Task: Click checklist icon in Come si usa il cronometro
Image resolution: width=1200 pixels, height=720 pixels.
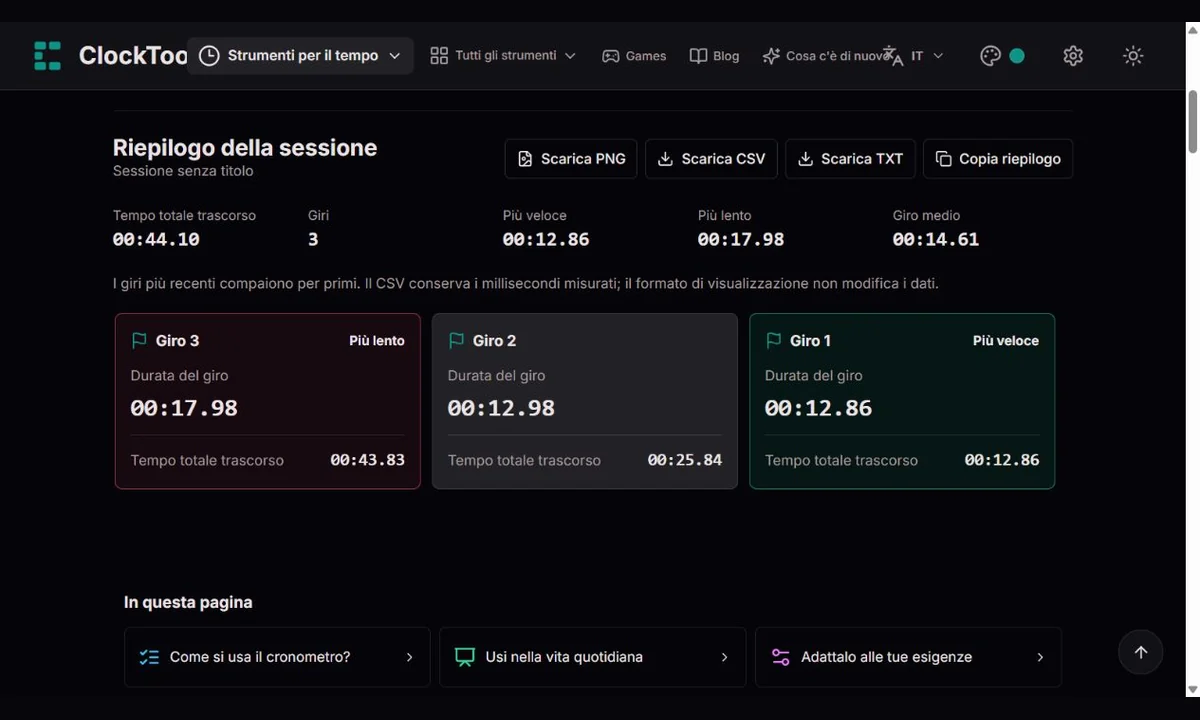Action: point(149,657)
